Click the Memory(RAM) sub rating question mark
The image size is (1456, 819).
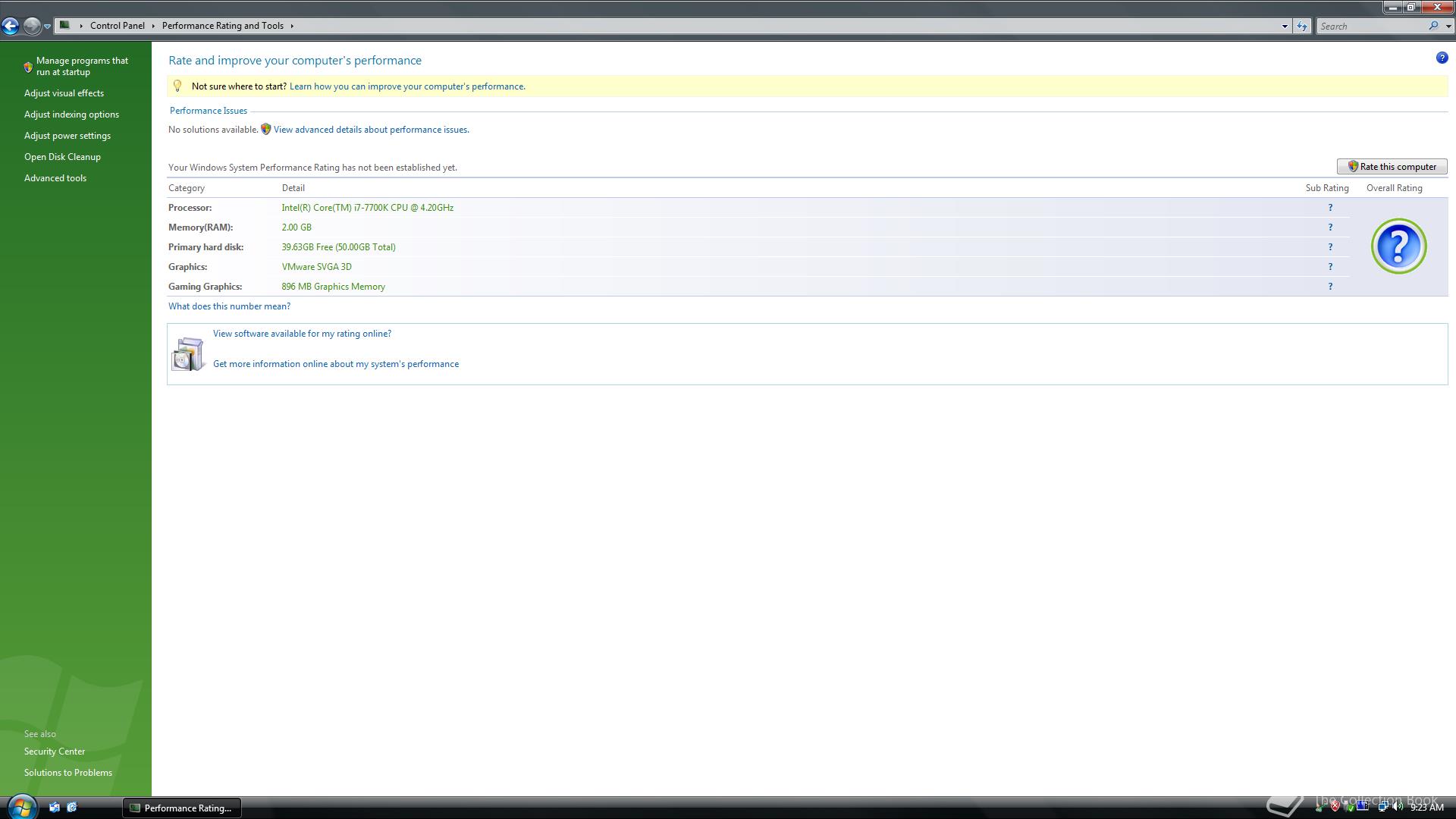pyautogui.click(x=1330, y=227)
